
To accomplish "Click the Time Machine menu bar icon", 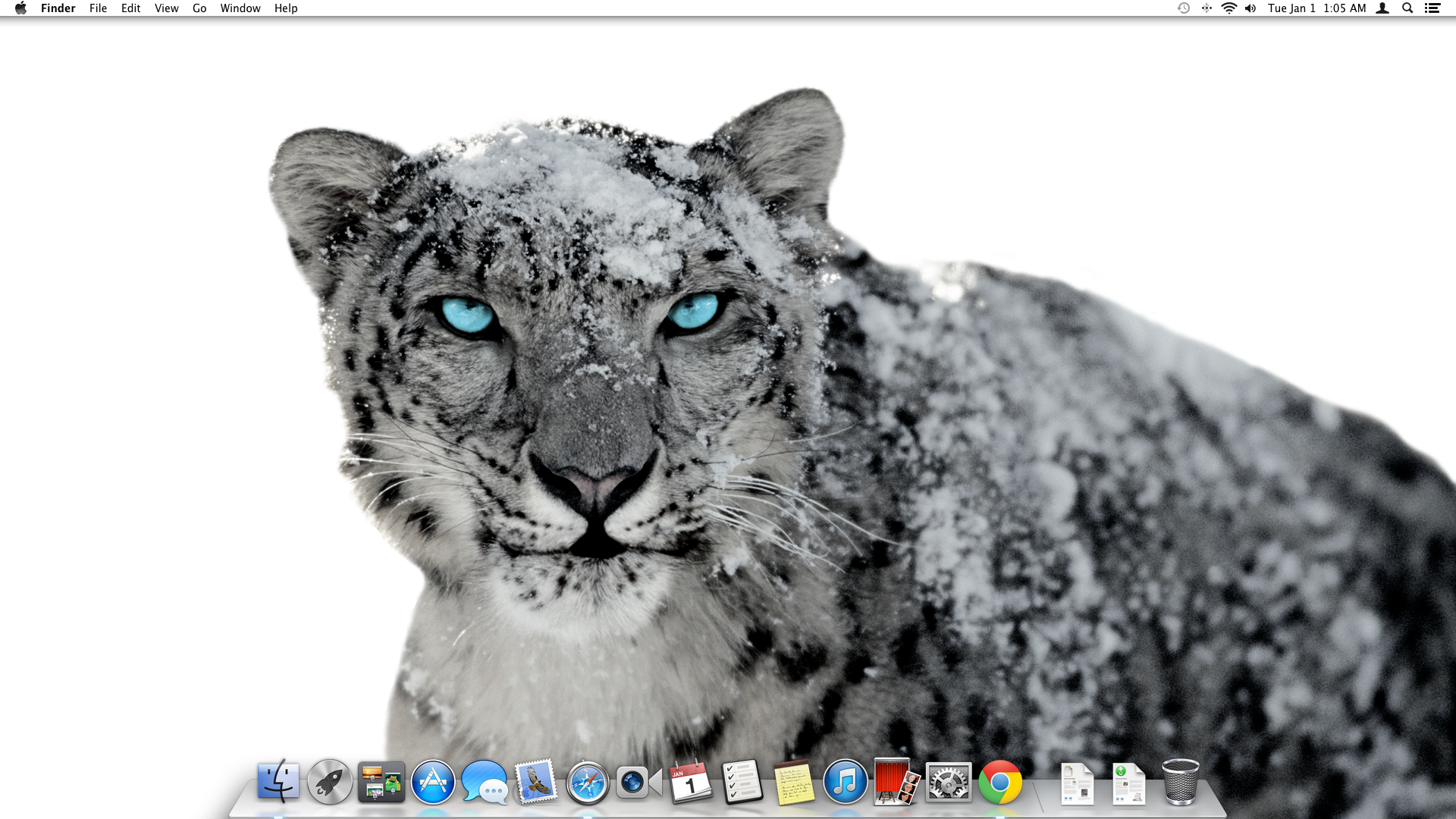I will tap(1184, 8).
